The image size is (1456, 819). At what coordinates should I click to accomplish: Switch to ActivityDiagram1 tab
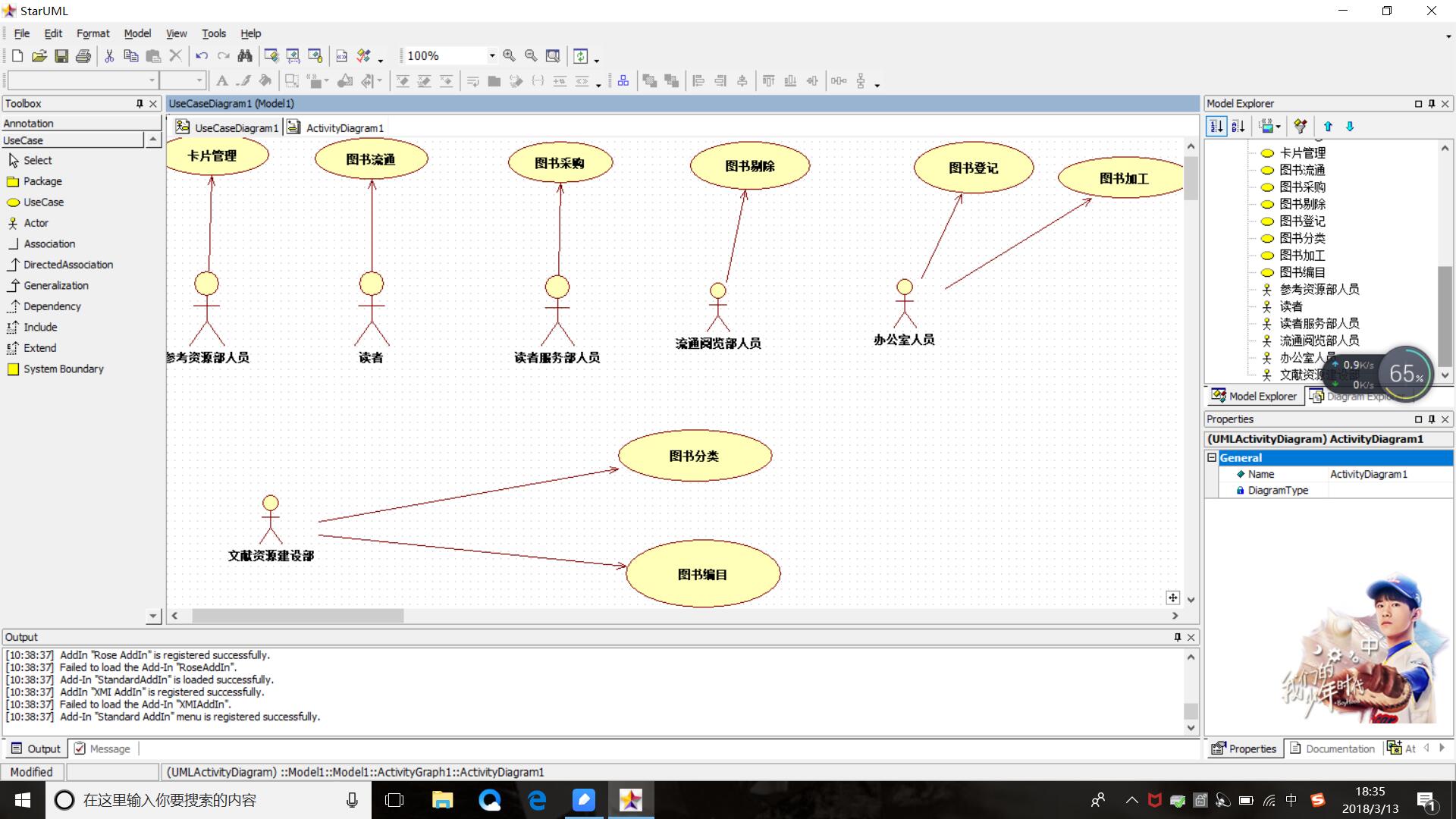[336, 127]
